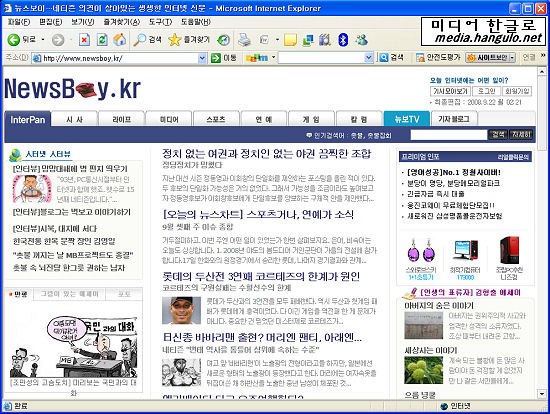Open the 보기(V) menu
The width and height of the screenshot is (550, 414).
(82, 22)
